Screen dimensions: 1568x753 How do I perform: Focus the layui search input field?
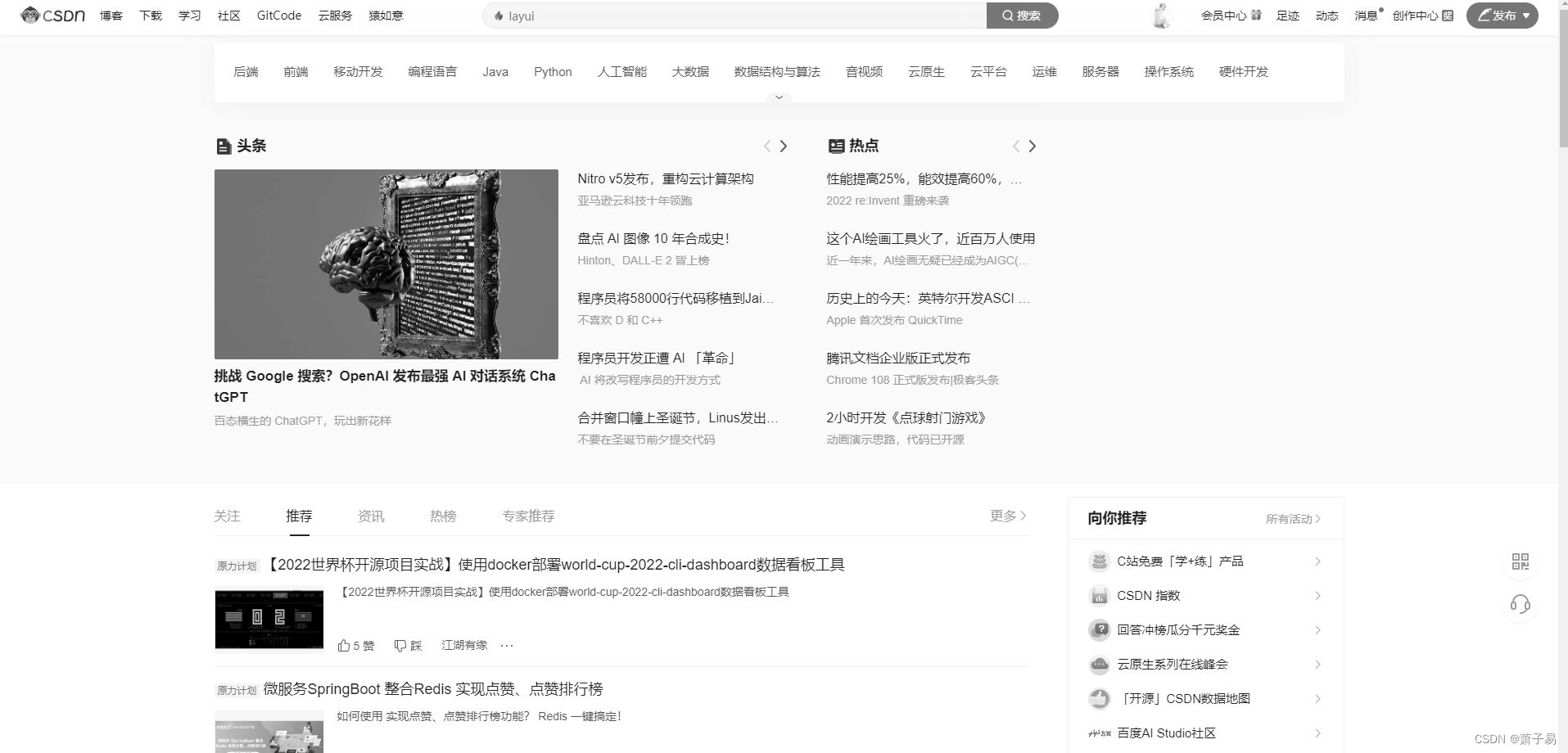click(734, 16)
